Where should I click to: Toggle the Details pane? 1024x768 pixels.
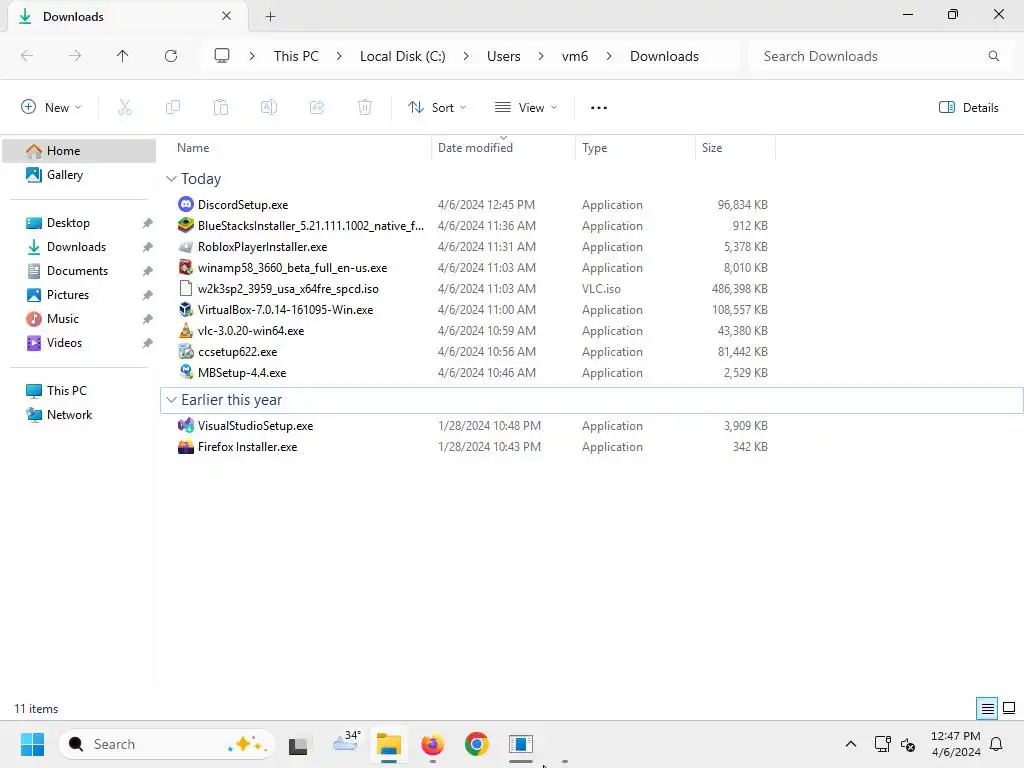[968, 108]
